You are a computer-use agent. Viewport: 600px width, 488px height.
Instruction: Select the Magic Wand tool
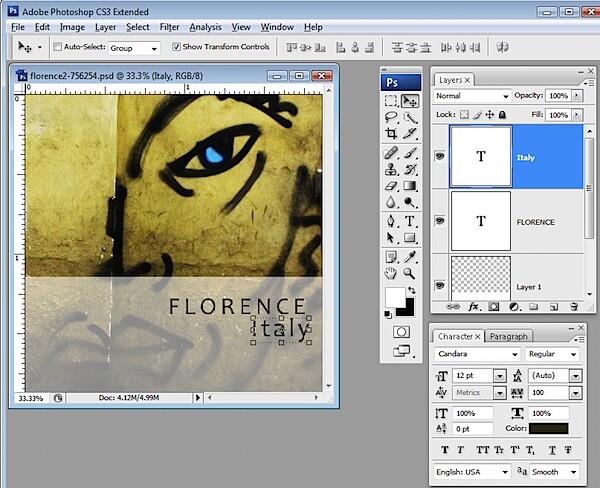point(409,117)
